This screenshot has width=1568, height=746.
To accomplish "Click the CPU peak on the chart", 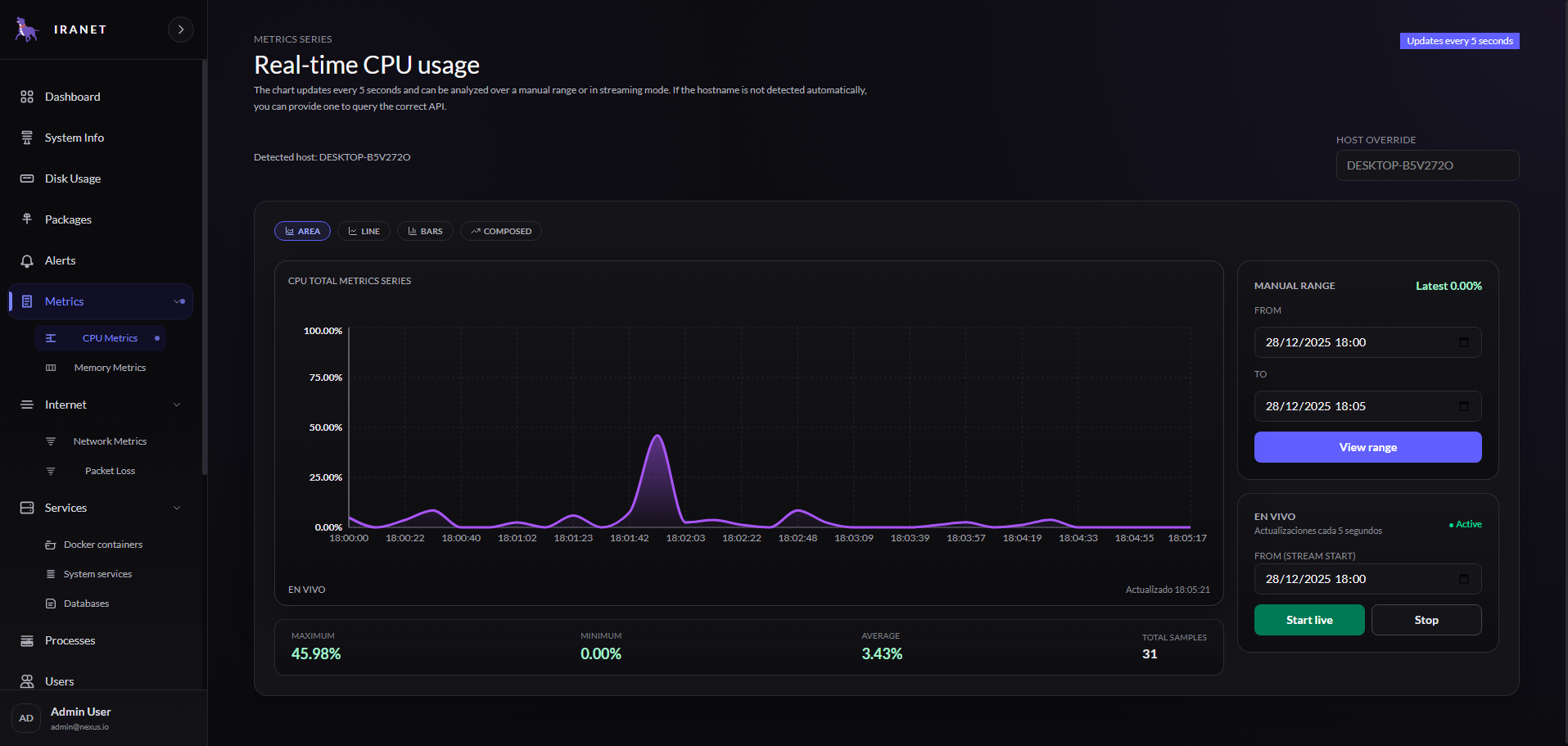I will (x=657, y=436).
